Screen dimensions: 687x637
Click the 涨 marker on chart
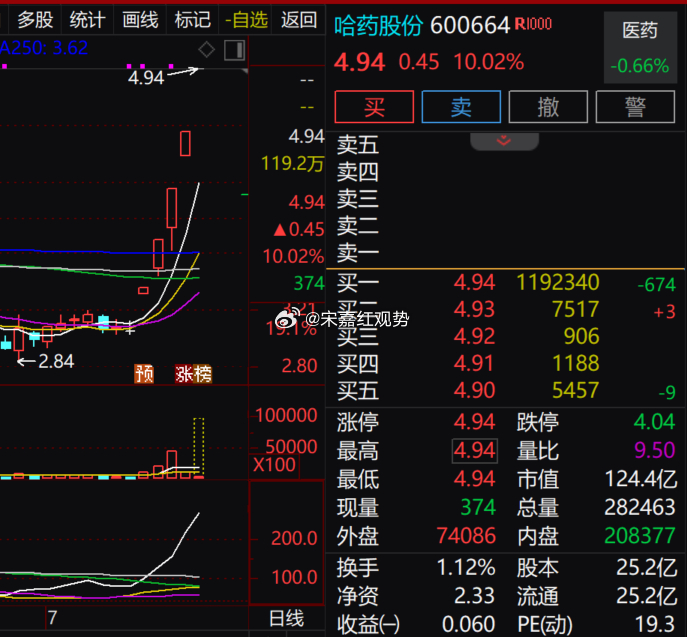[x=184, y=374]
